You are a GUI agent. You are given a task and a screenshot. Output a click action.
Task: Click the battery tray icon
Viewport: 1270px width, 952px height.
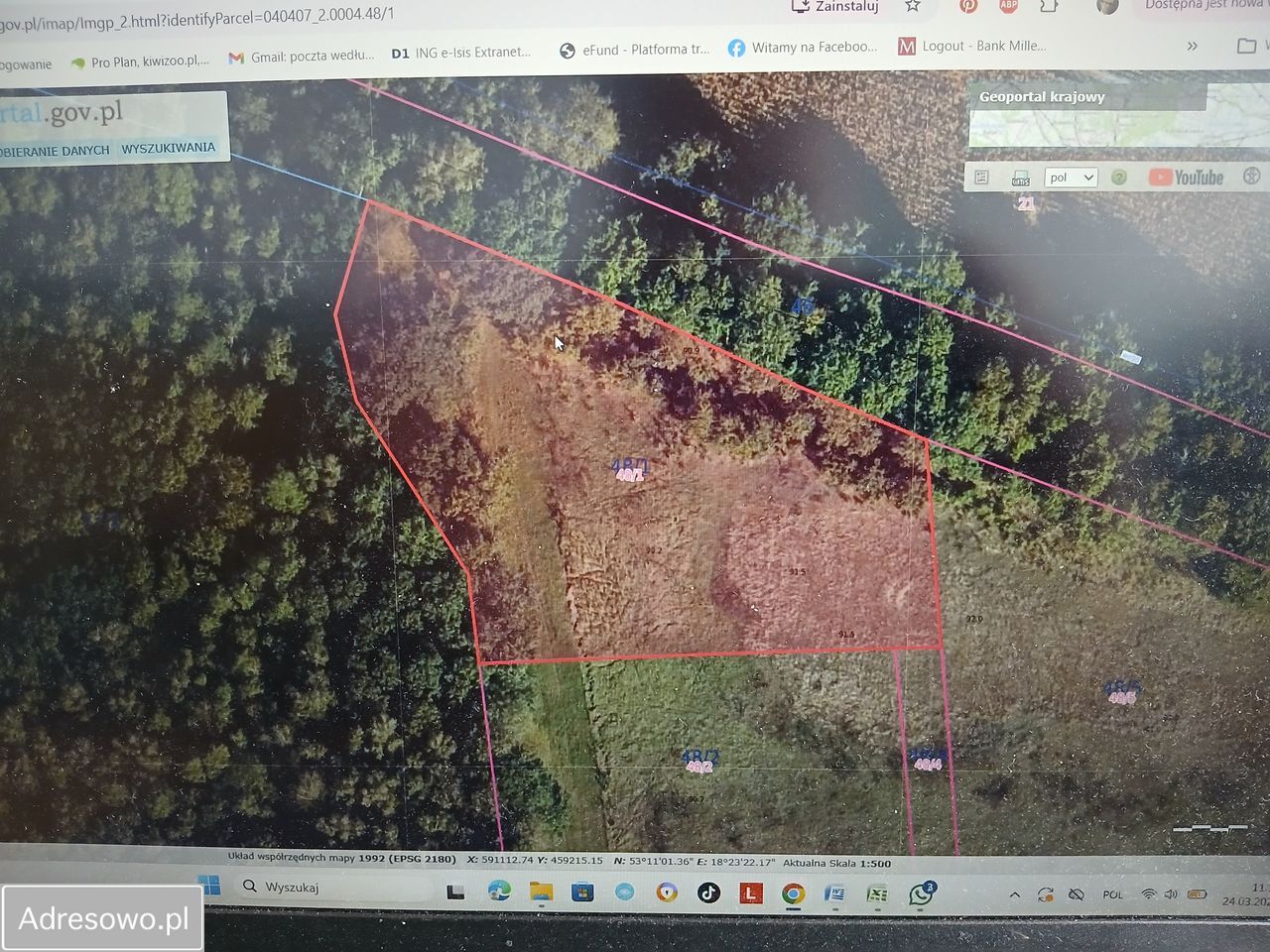click(x=1197, y=894)
